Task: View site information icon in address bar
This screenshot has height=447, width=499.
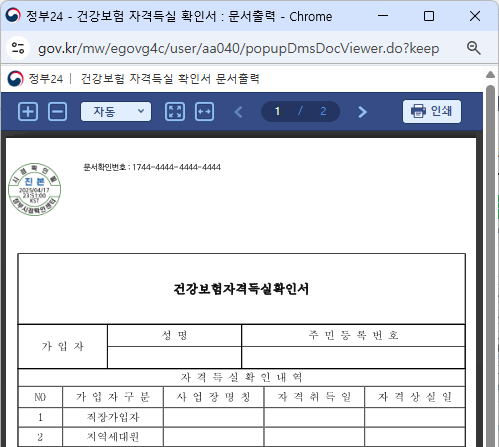Action: pos(18,48)
